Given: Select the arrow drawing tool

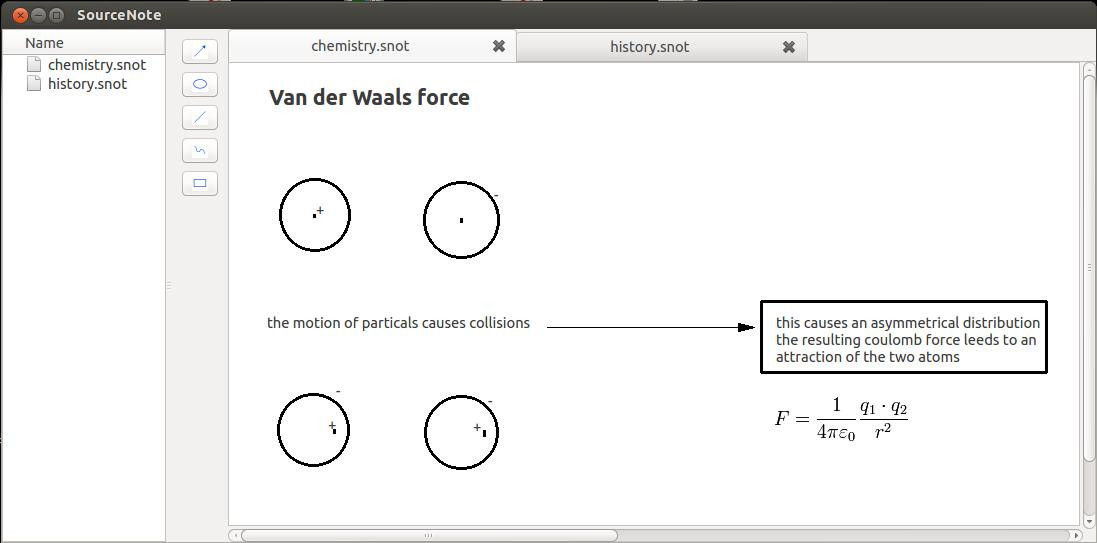Looking at the screenshot, I should coord(199,51).
